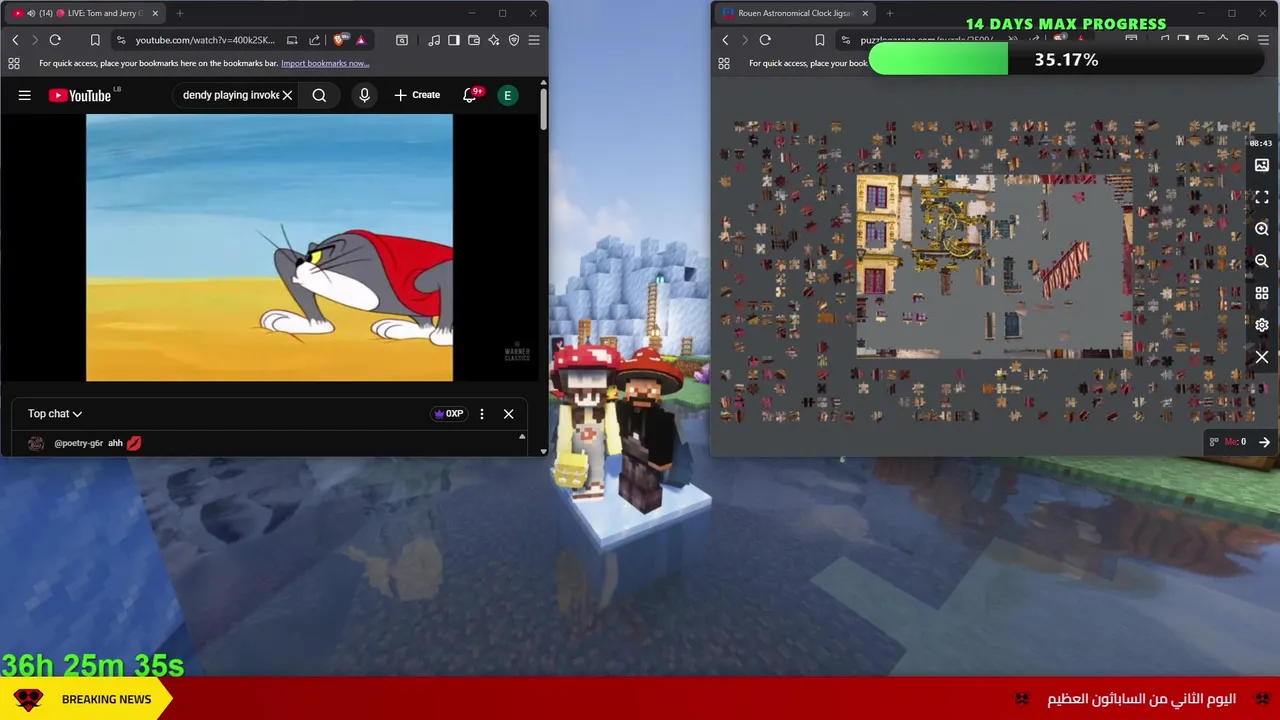Open site settings icon beside youtube.com URL
This screenshot has height=720, width=1280.
121,40
